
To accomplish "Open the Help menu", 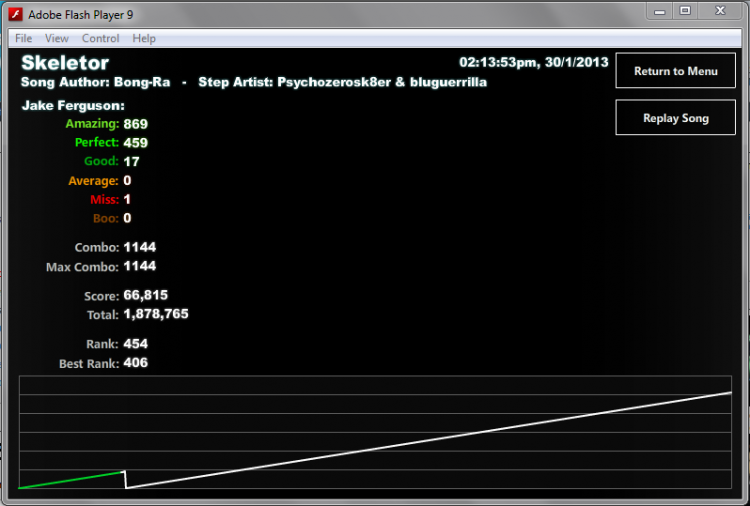I will (144, 38).
